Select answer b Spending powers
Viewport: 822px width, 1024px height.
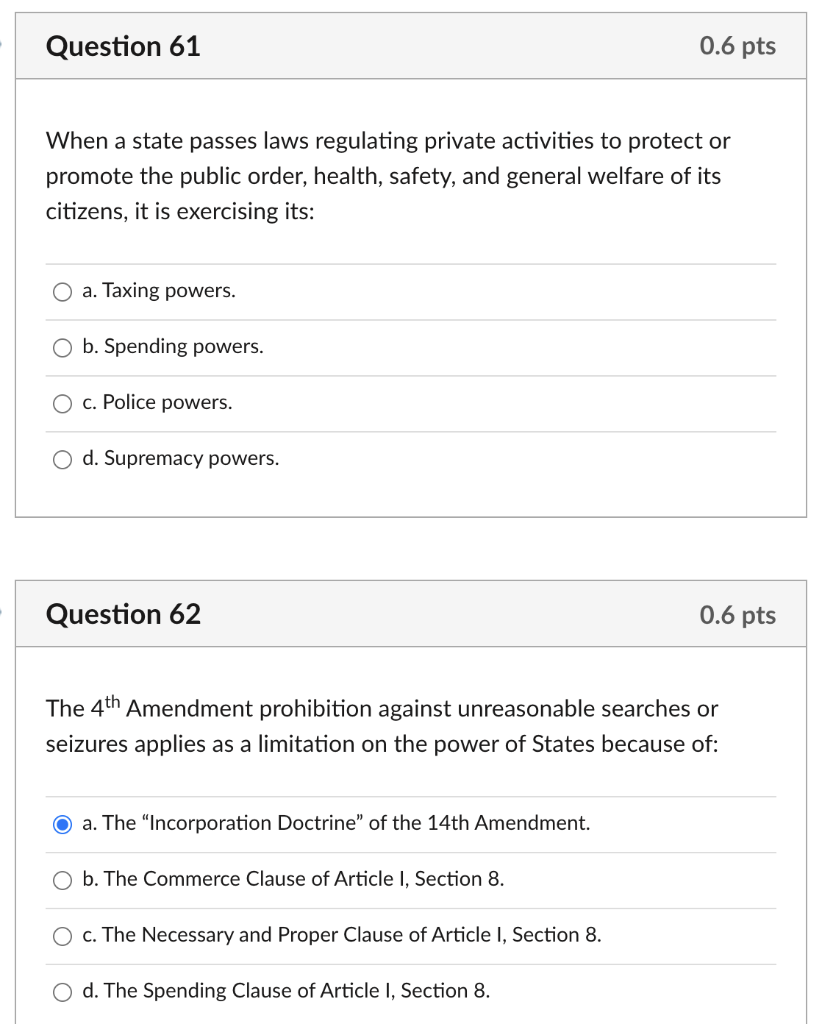tap(62, 347)
